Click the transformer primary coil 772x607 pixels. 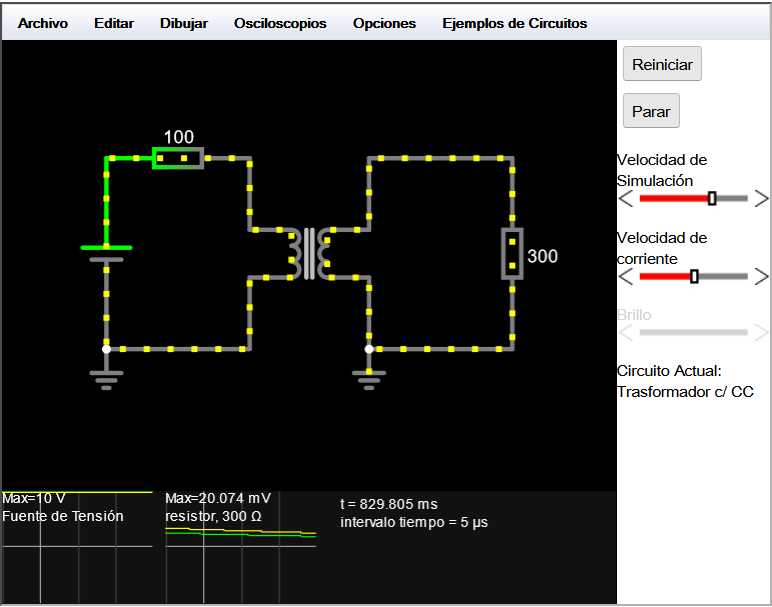(294, 254)
